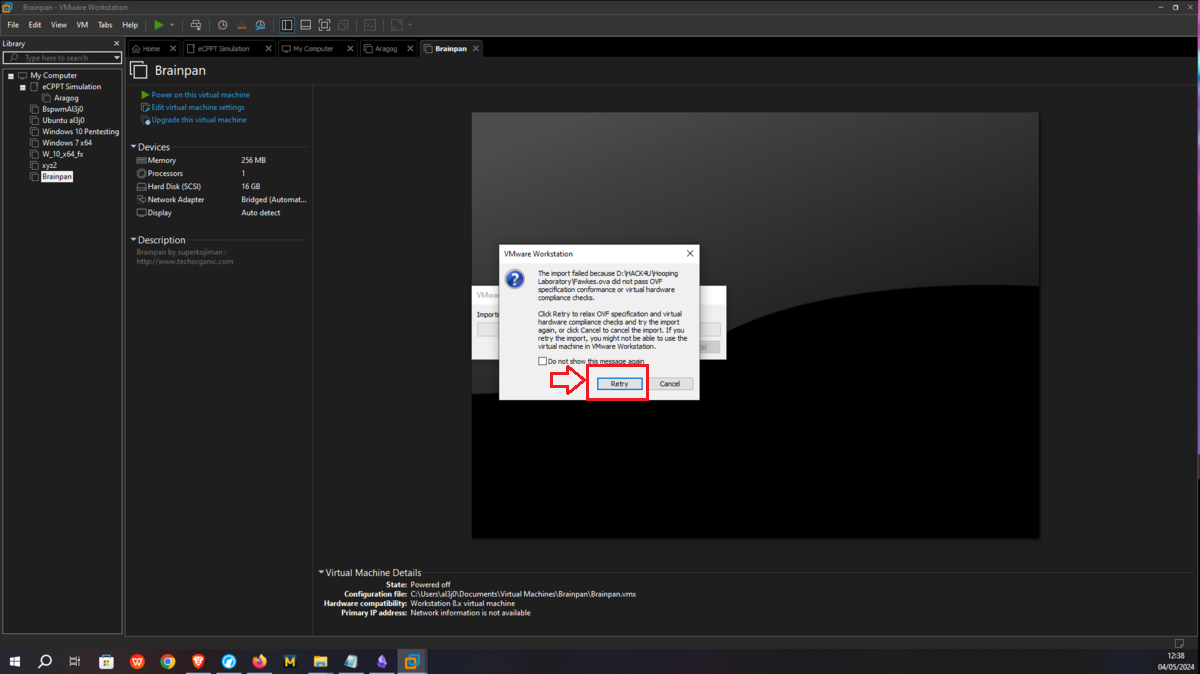Open the snapshot manager toolbar icon

tap(260, 24)
